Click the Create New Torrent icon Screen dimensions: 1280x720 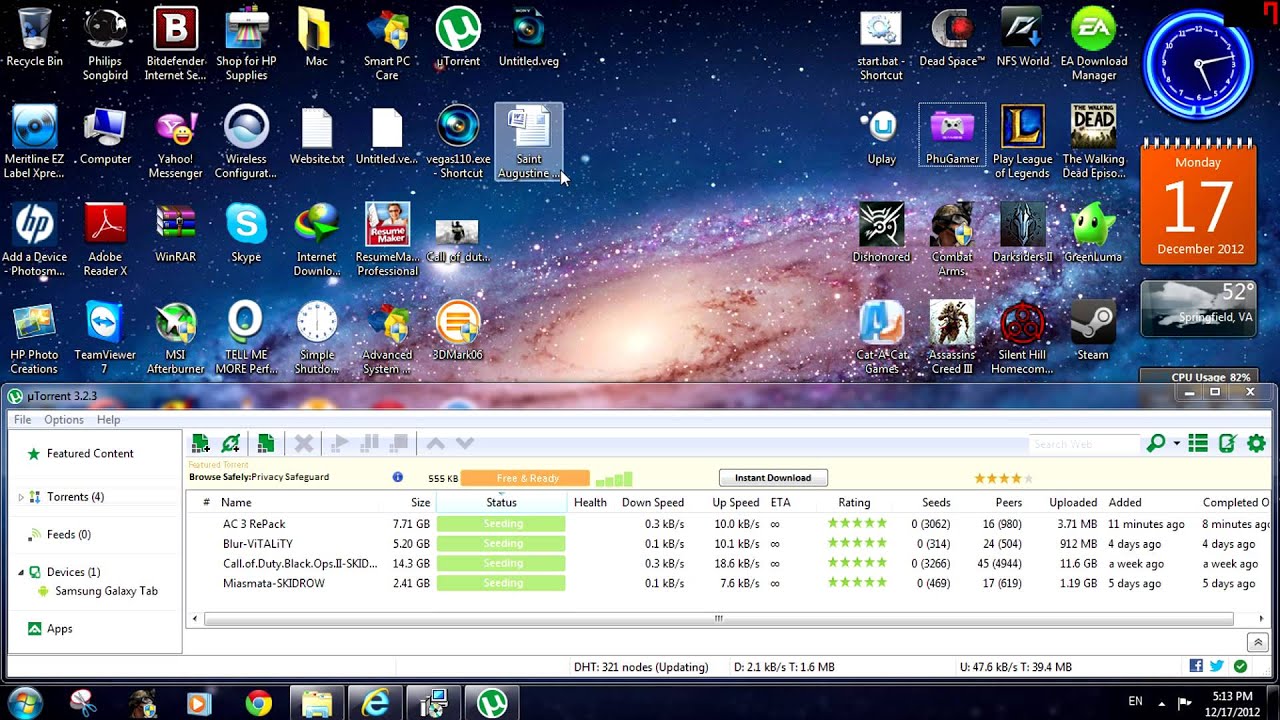click(x=265, y=443)
